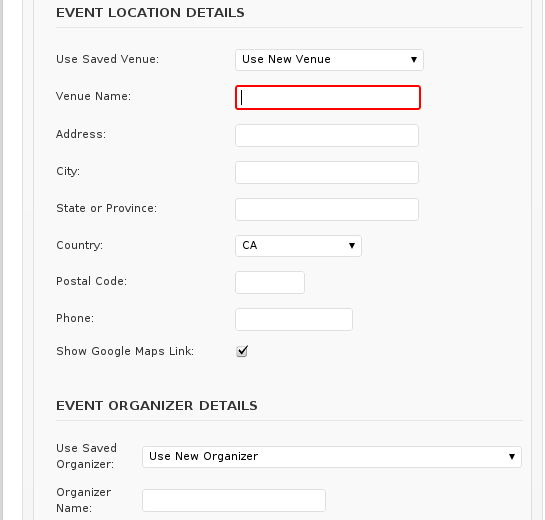This screenshot has width=545, height=520.
Task: Click the City input box
Action: pyautogui.click(x=327, y=172)
